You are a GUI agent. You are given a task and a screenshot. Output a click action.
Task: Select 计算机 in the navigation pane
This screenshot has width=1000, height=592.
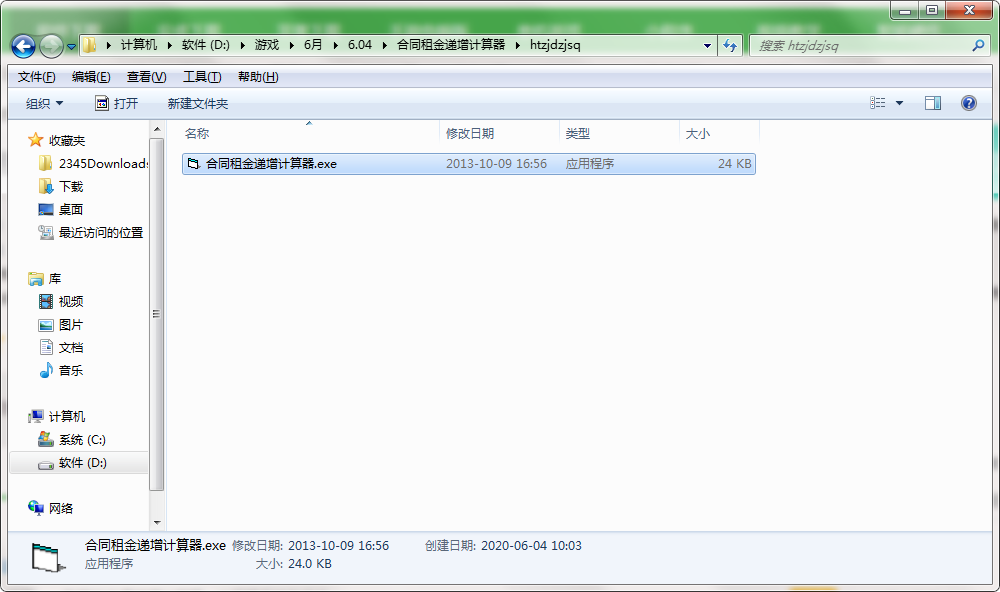pos(57,417)
